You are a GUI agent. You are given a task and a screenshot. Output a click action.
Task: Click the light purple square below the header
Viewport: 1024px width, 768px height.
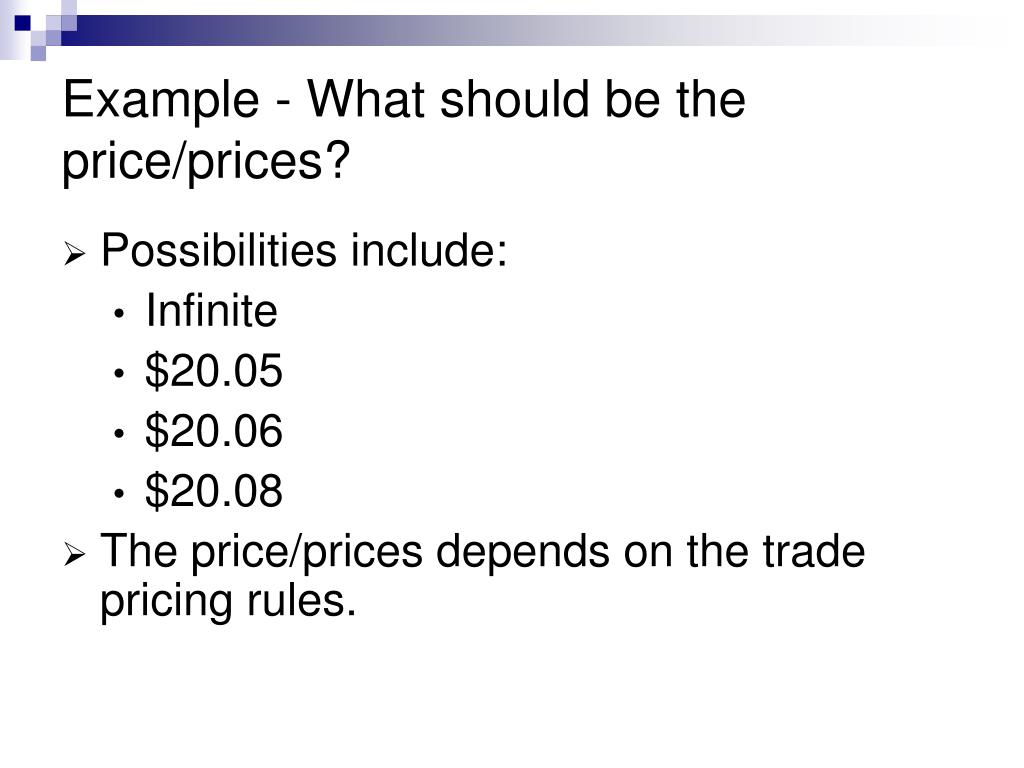click(38, 54)
